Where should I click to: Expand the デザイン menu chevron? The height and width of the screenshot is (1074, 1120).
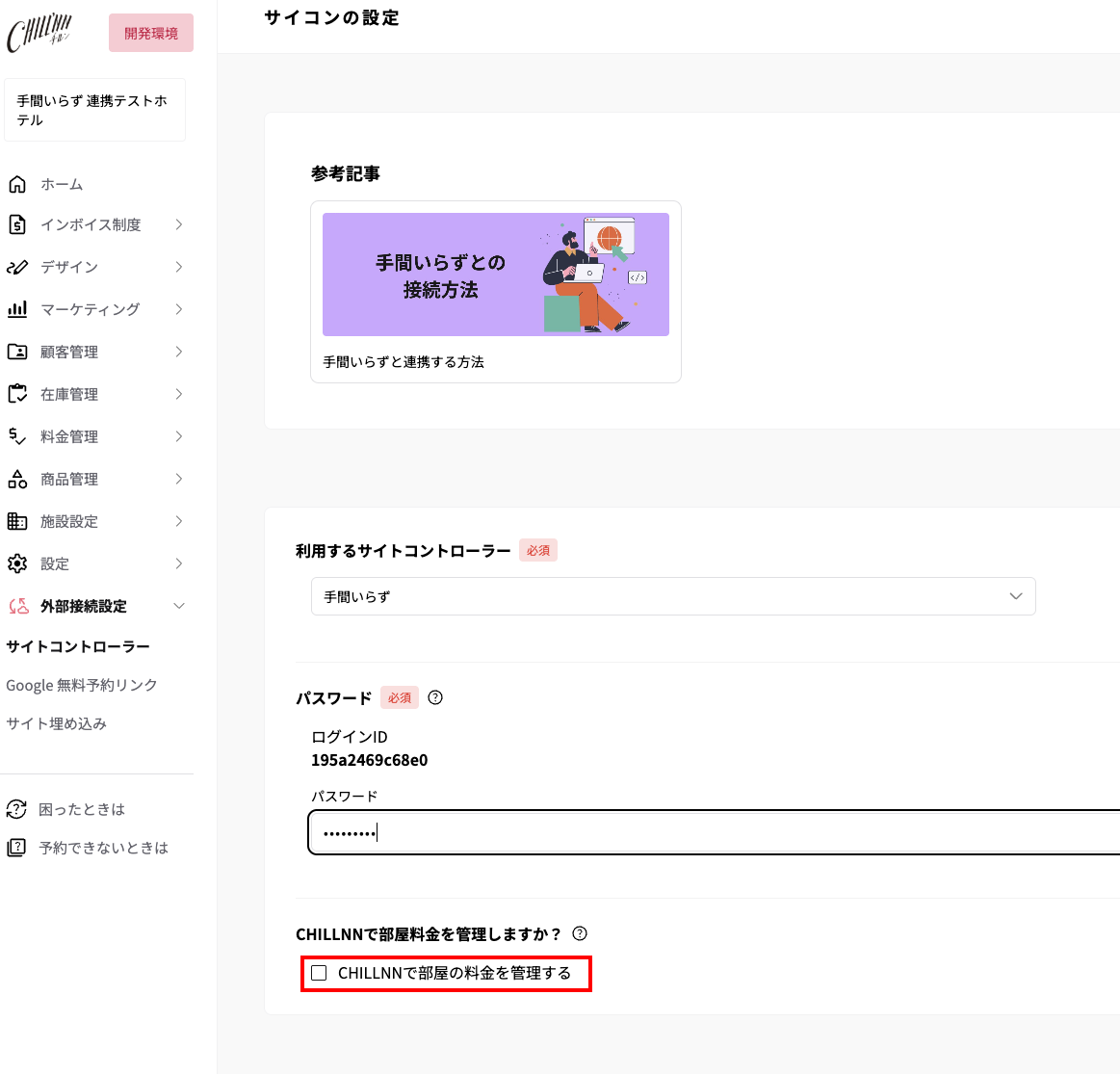tap(178, 267)
